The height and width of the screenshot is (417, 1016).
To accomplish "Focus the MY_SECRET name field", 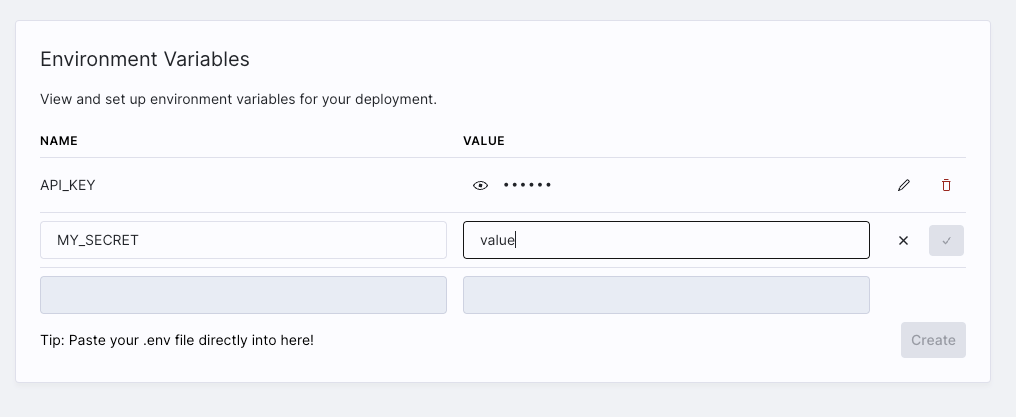I will [x=243, y=240].
